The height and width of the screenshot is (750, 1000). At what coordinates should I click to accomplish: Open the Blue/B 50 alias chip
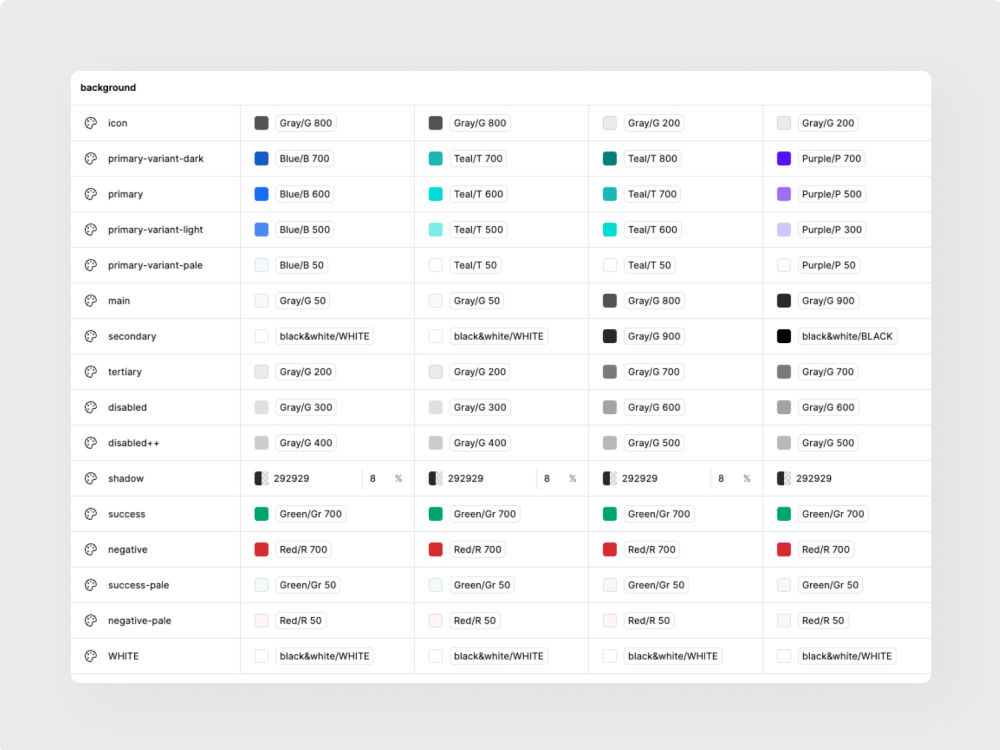tap(302, 265)
